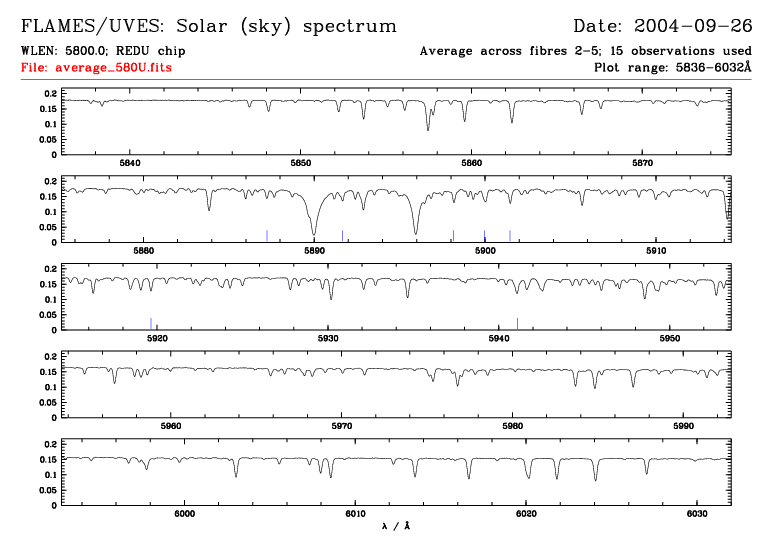Click the 5970 x-axis label

(x=342, y=426)
